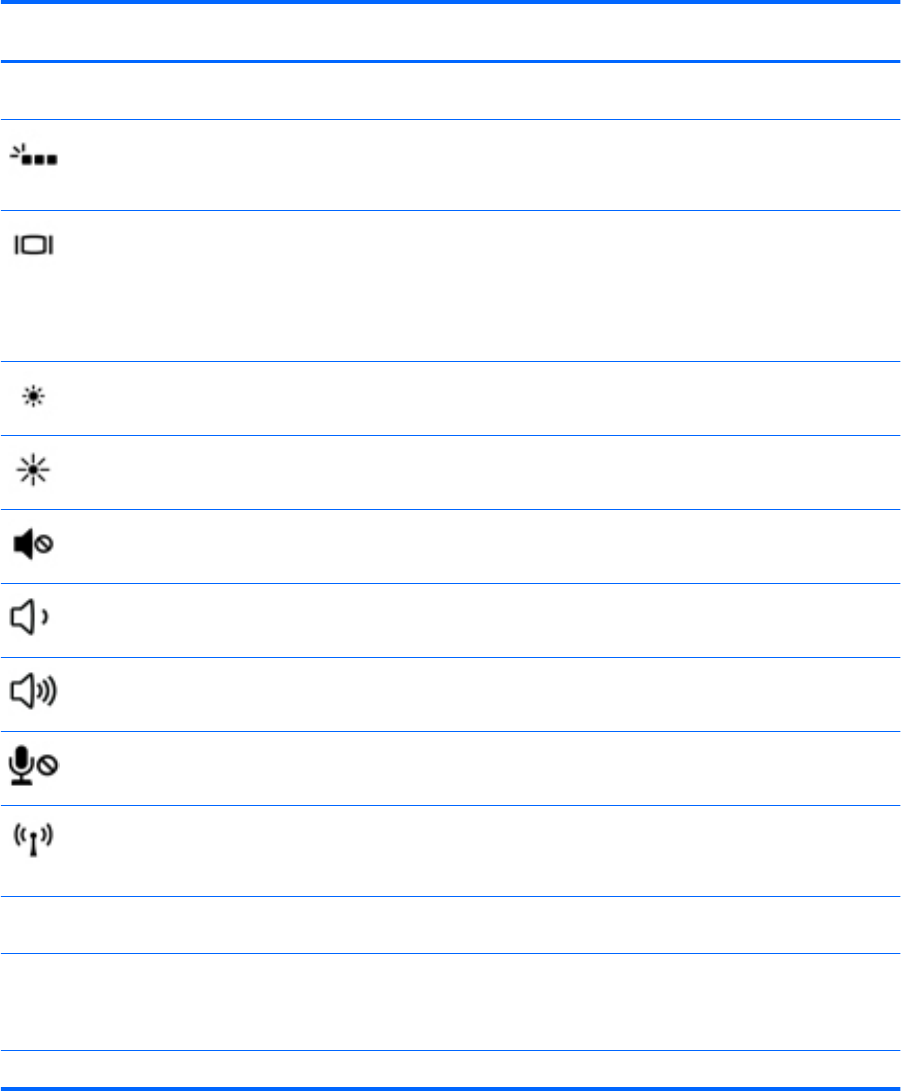
Task: Click the thick blue border at table bottom
Action: 450,1087
